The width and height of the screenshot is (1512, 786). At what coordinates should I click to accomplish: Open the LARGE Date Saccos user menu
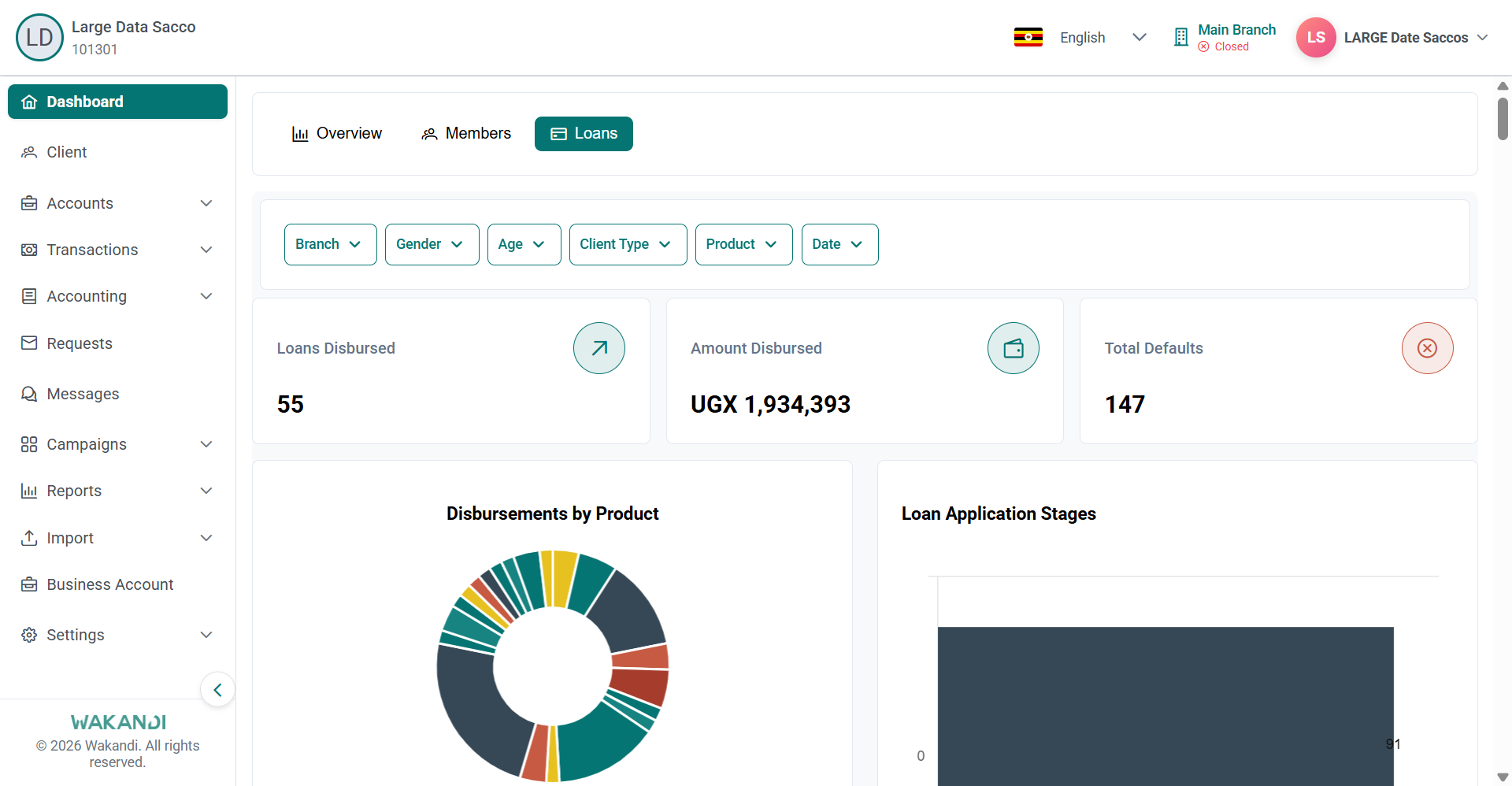pyautogui.click(x=1415, y=37)
